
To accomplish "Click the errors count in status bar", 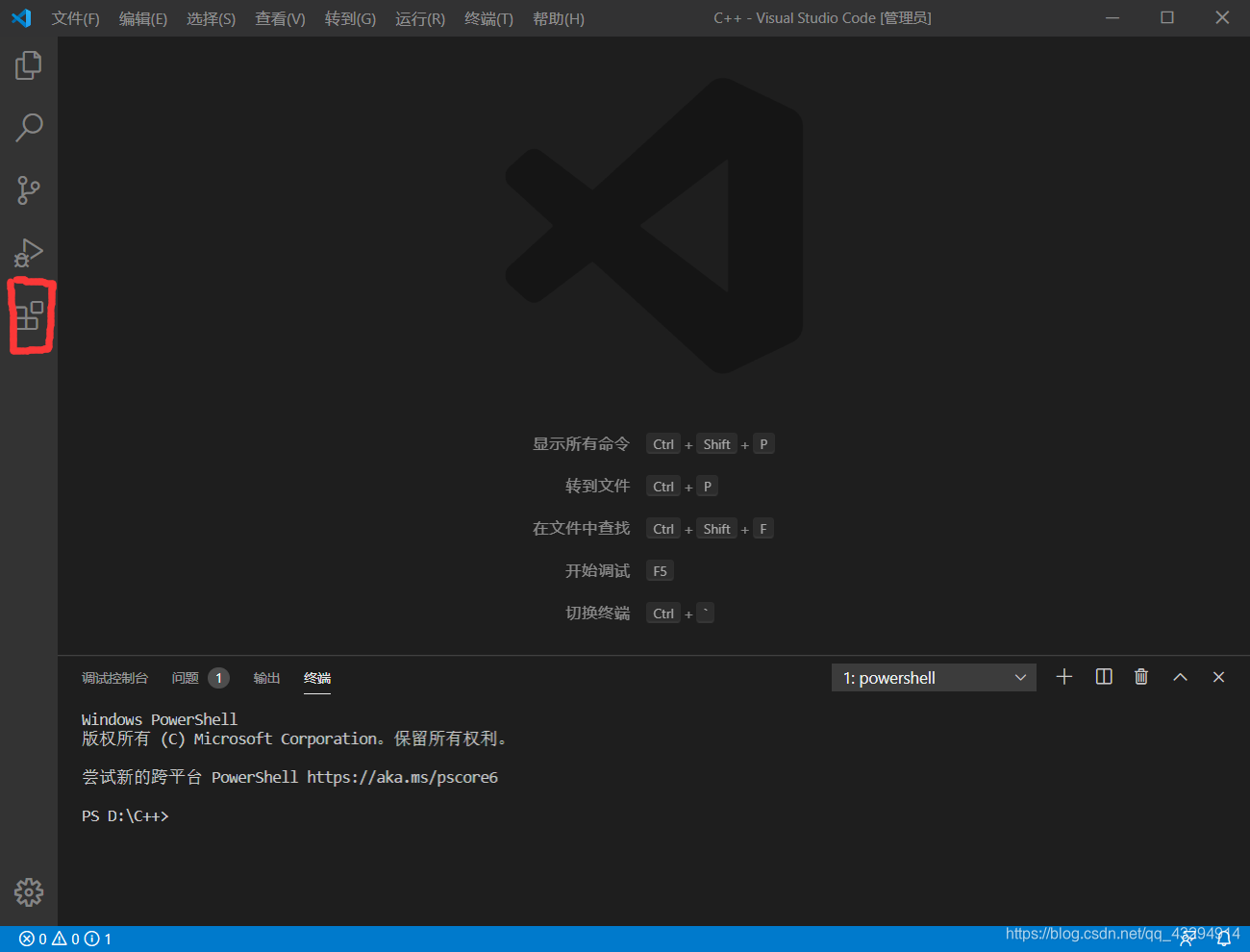I will tap(33, 939).
